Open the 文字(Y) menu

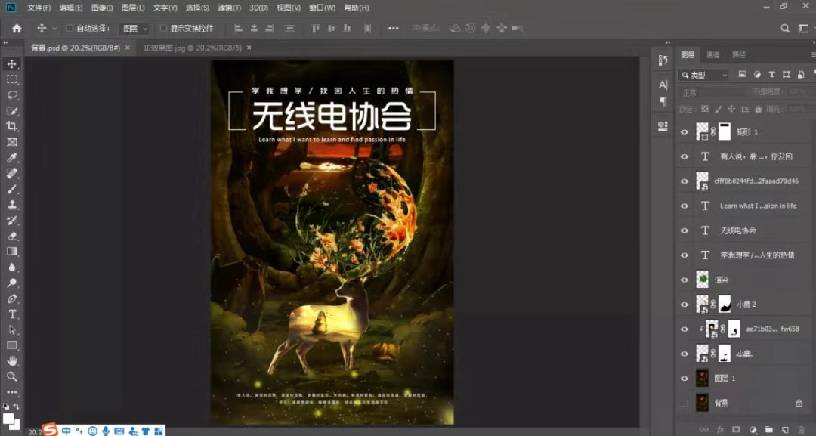pos(165,8)
